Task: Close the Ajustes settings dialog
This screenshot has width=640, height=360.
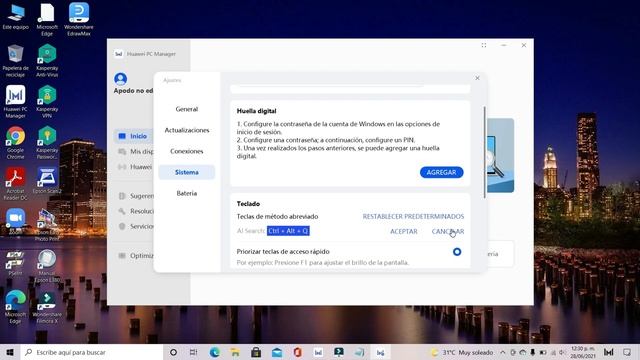Action: pyautogui.click(x=477, y=78)
